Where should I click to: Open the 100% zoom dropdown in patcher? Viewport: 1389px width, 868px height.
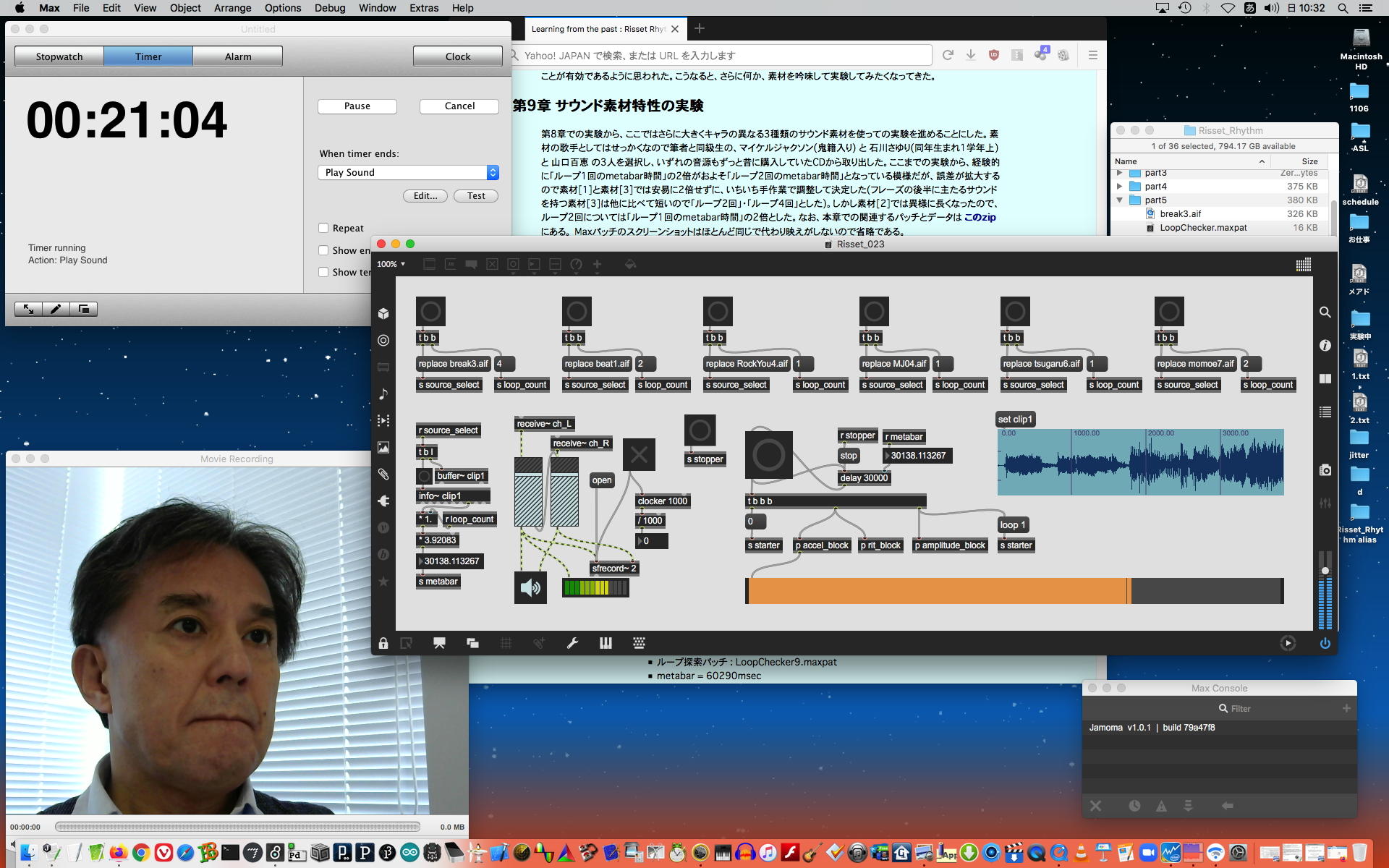tap(391, 264)
